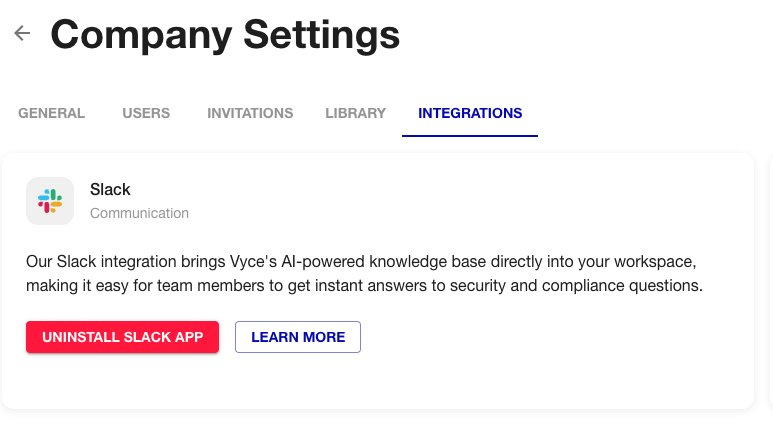Select the Library tab
The width and height of the screenshot is (773, 432).
355,113
